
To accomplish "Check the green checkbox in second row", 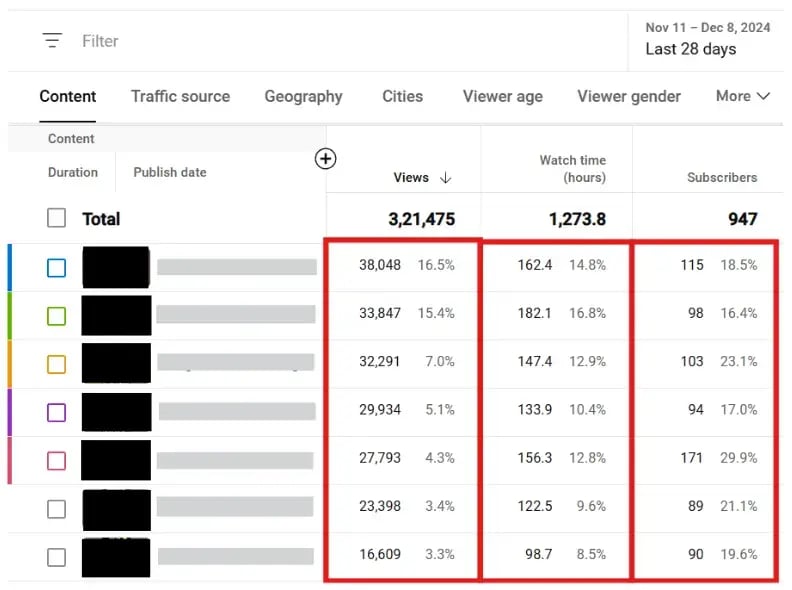I will pyautogui.click(x=57, y=316).
